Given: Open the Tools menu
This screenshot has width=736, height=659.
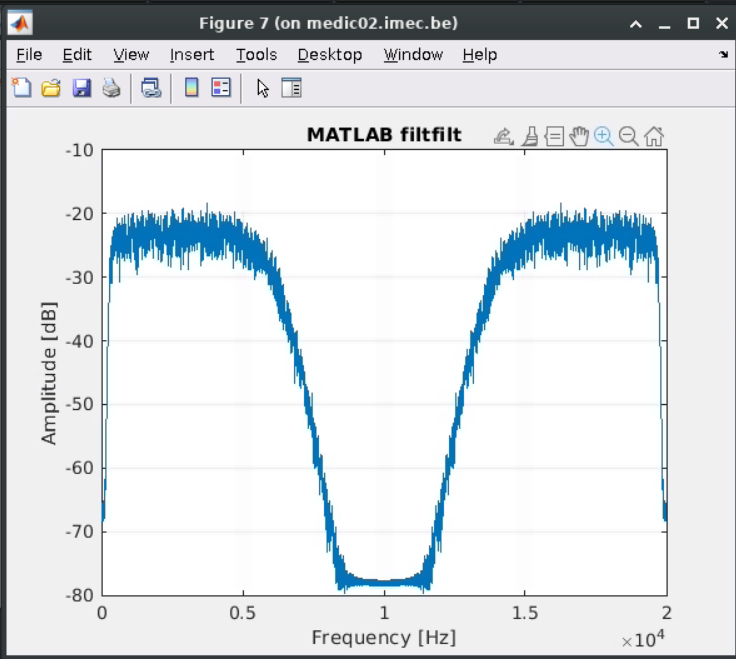Looking at the screenshot, I should (x=256, y=55).
